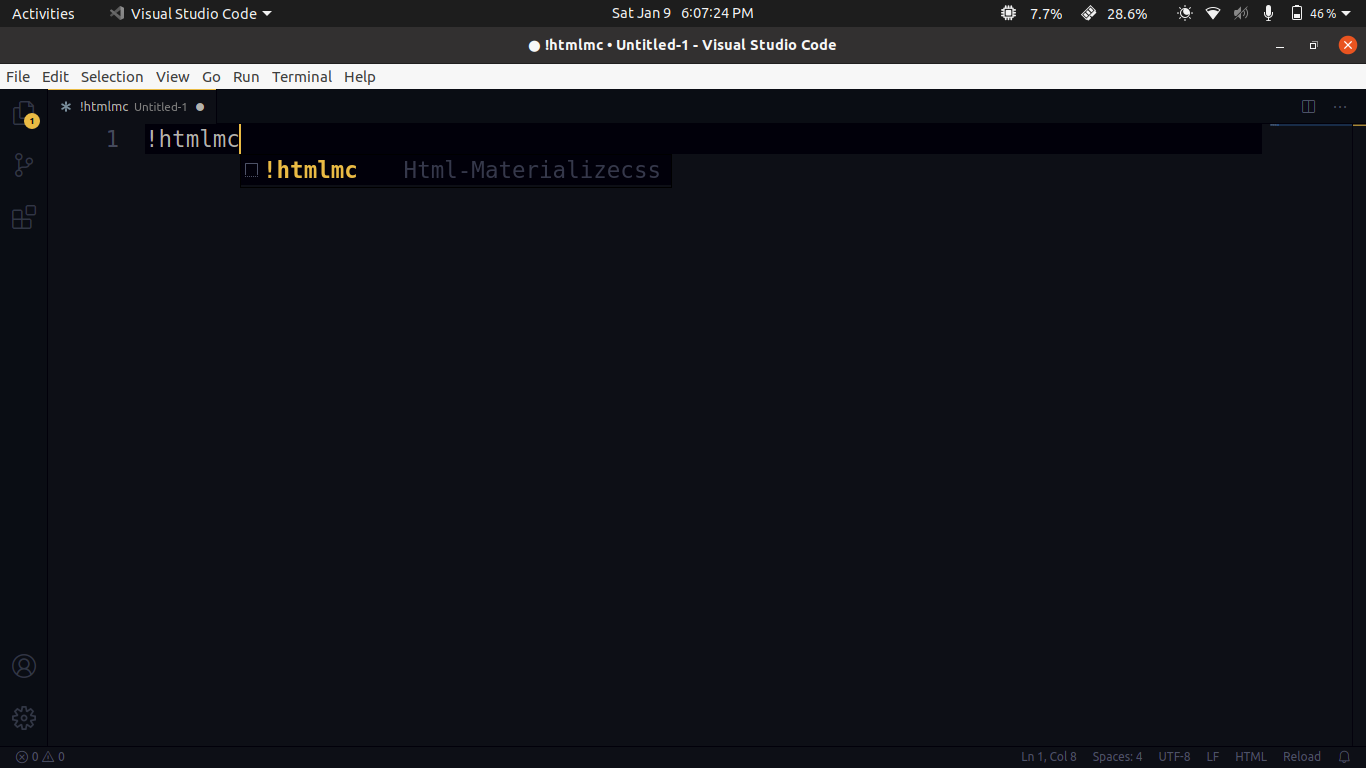The image size is (1366, 768).
Task: Click in editor line 1 text
Action: [193, 139]
